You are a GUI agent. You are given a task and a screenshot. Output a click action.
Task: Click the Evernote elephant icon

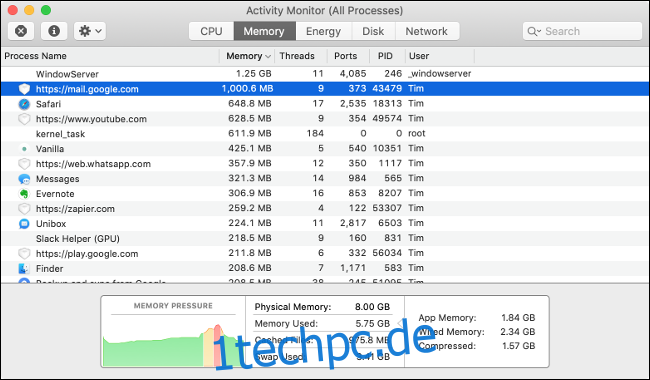coord(24,194)
